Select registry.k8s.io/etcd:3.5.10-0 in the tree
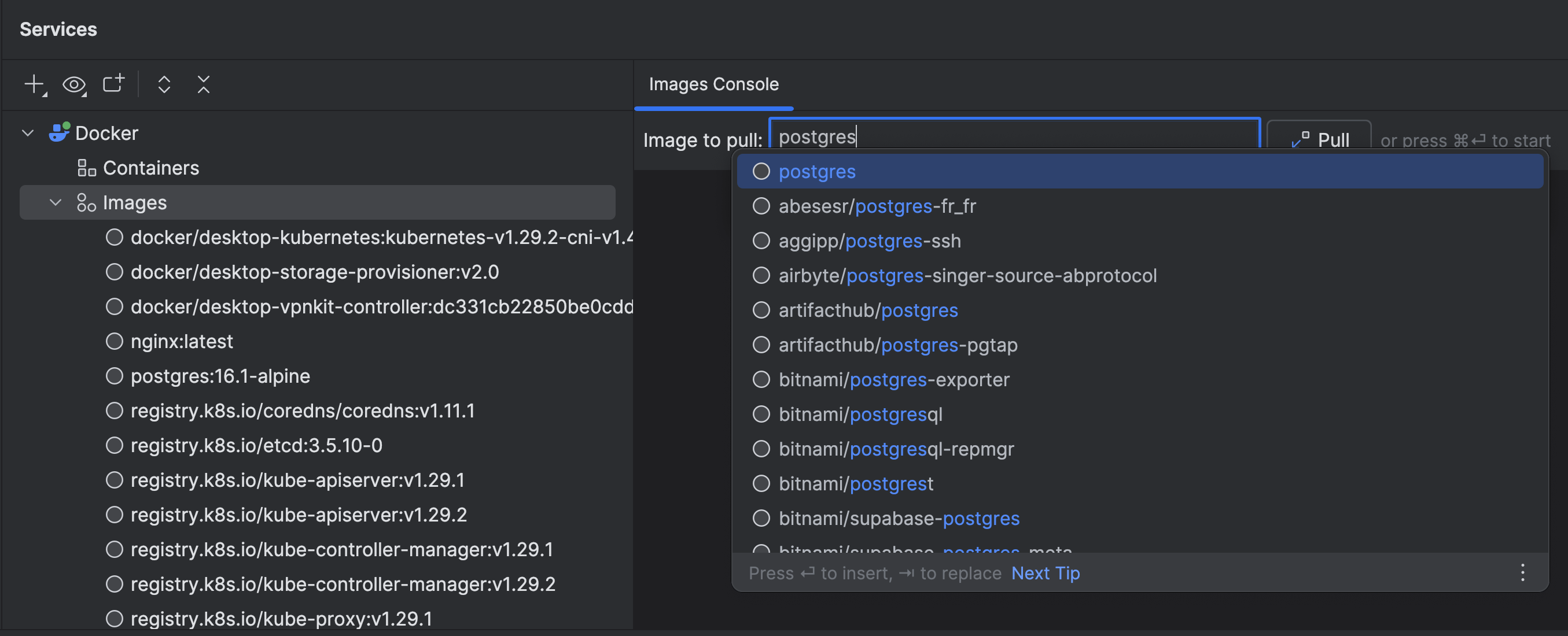Screen dimensions: 1568x636 click(256, 445)
